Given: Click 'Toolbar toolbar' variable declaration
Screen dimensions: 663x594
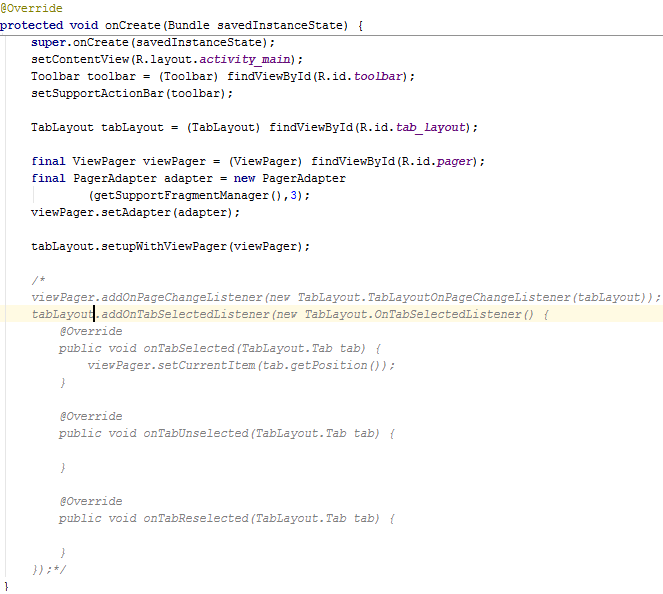Looking at the screenshot, I should coord(83,76).
